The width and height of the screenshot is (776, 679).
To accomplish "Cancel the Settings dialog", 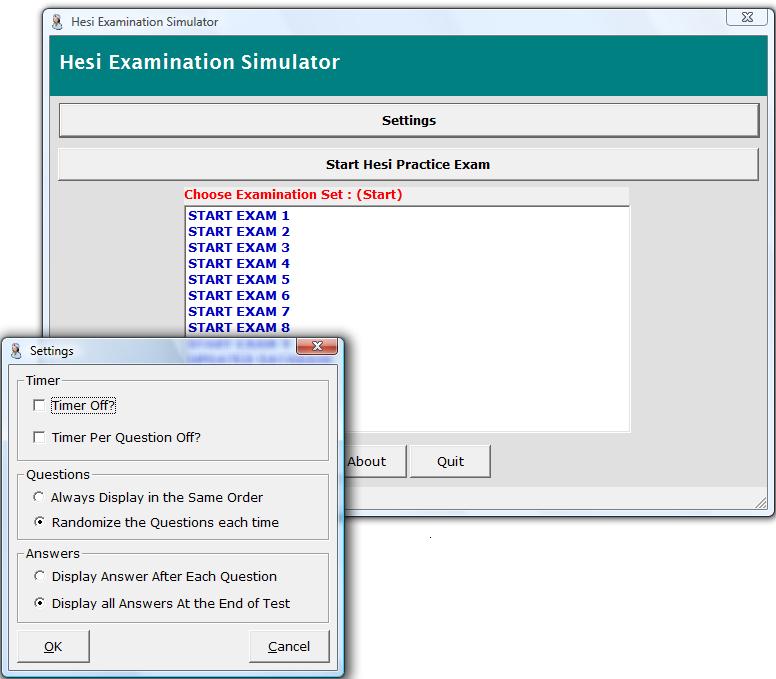I will coord(289,646).
